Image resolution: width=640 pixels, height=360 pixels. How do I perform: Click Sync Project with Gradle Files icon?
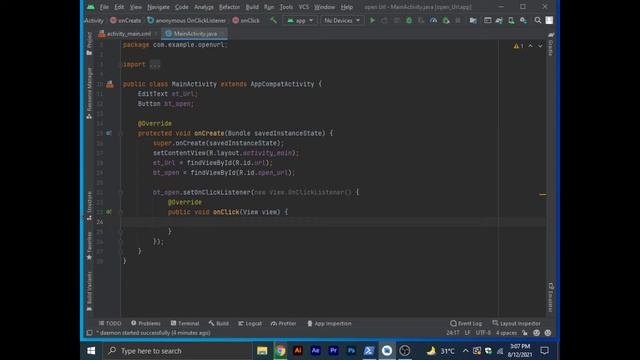[499, 20]
